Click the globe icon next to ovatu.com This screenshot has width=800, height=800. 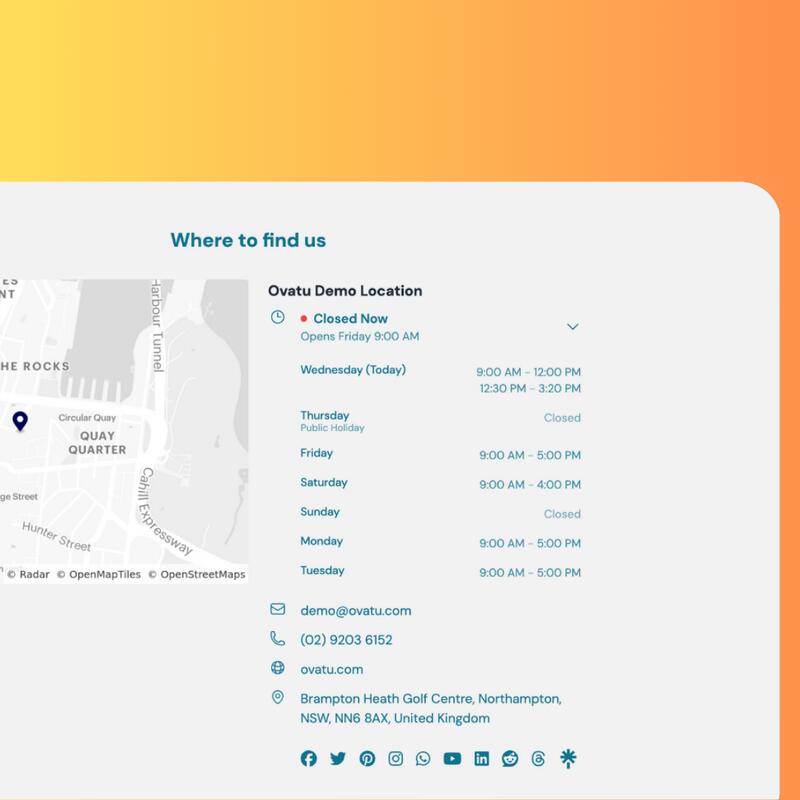point(277,669)
